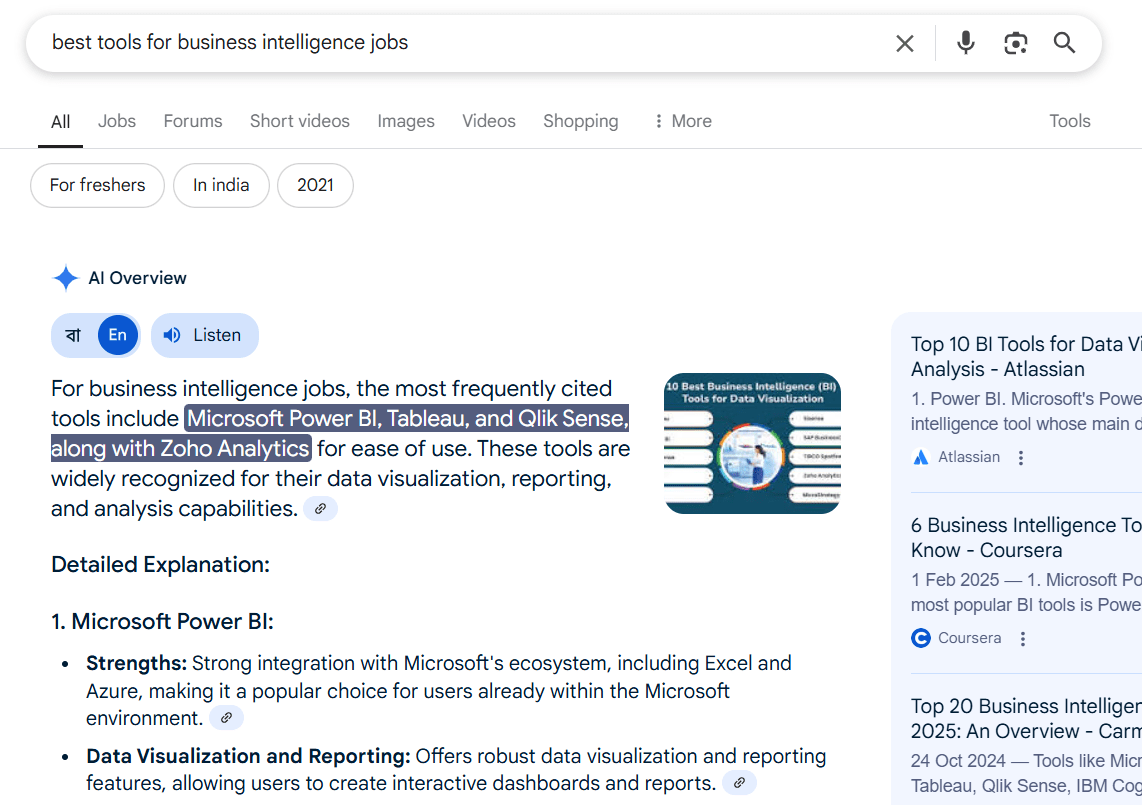Click the 'AI Overview' label
This screenshot has width=1142, height=805.
(x=137, y=278)
